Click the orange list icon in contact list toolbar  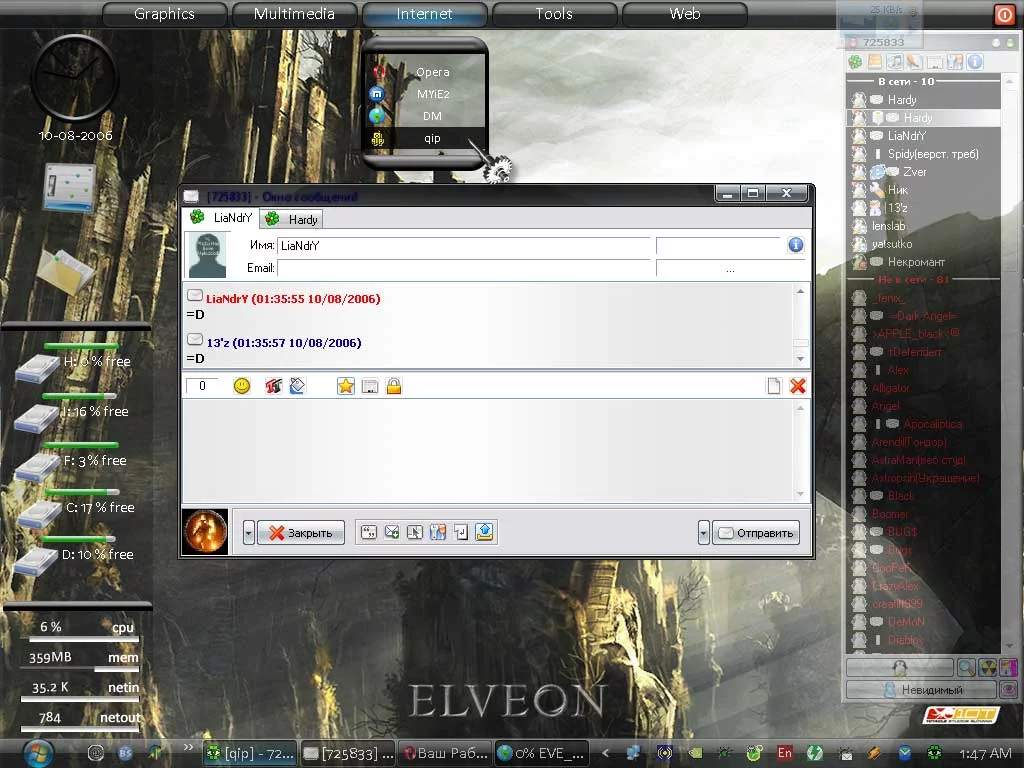tap(874, 62)
